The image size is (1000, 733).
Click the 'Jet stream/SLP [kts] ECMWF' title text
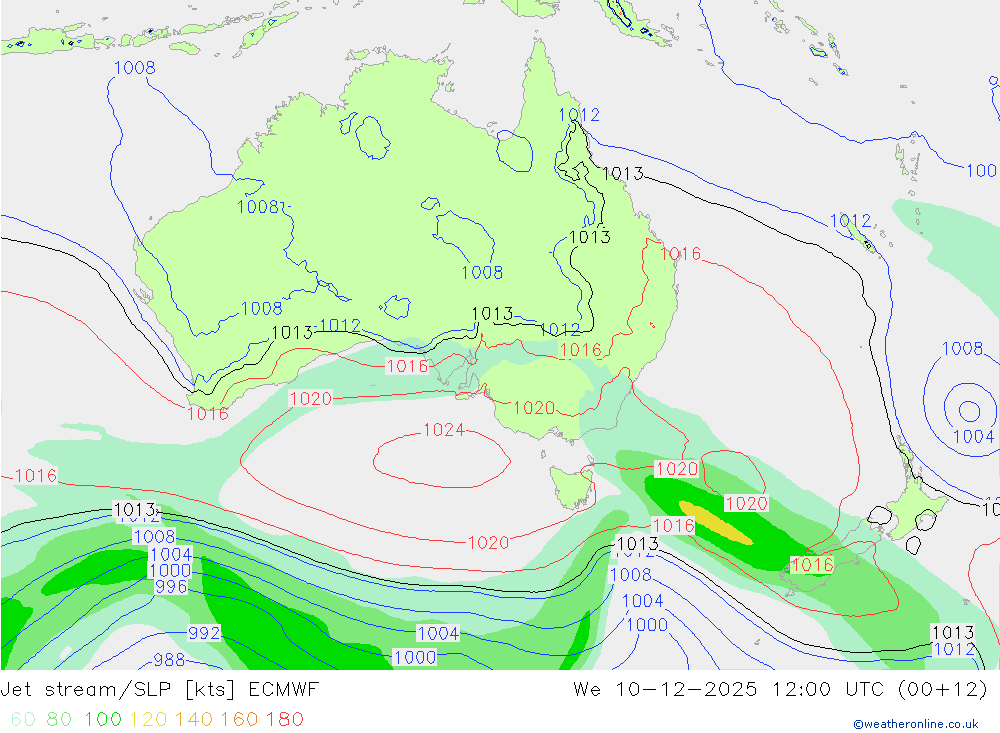tap(159, 690)
